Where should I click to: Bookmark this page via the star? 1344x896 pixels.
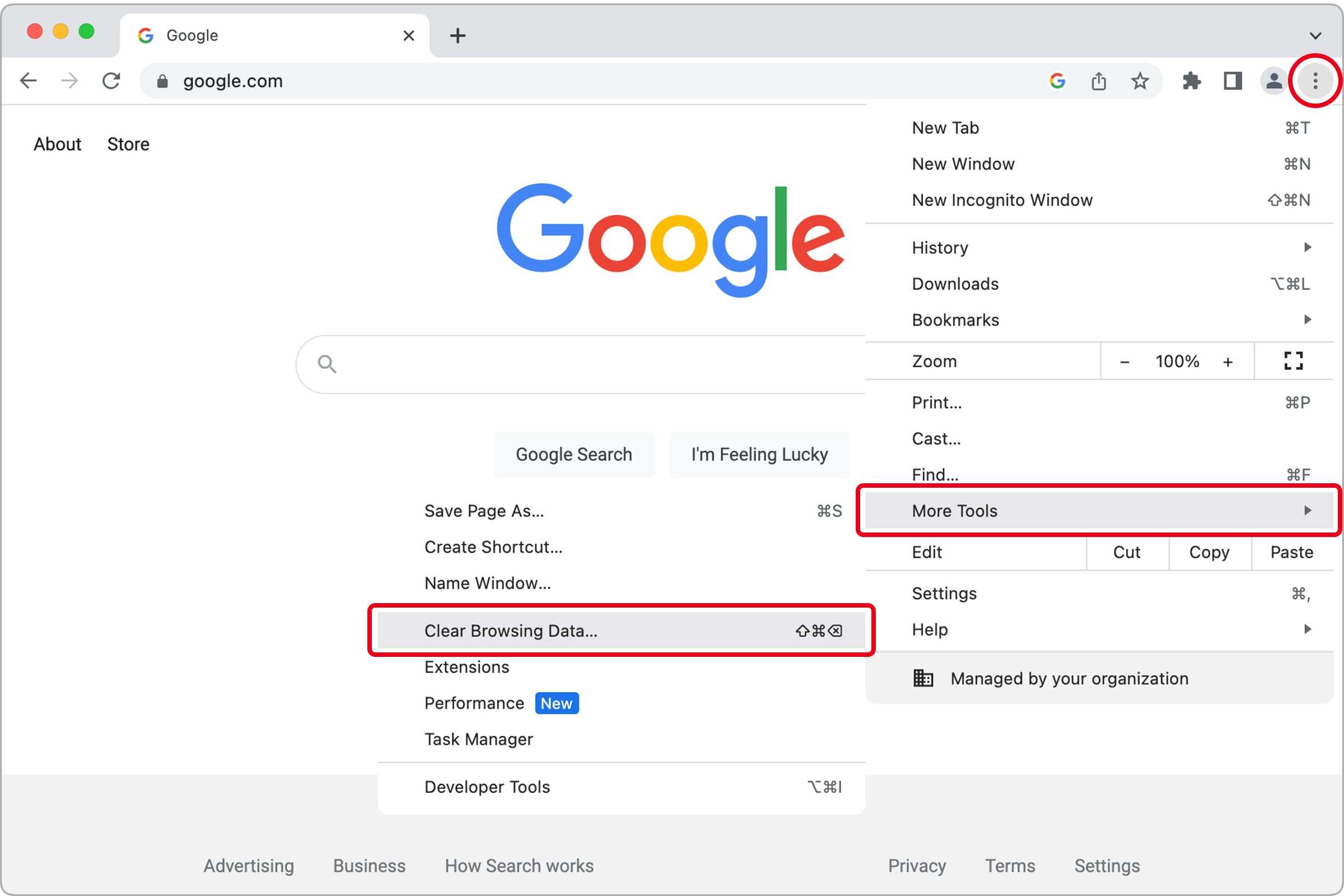[1140, 81]
